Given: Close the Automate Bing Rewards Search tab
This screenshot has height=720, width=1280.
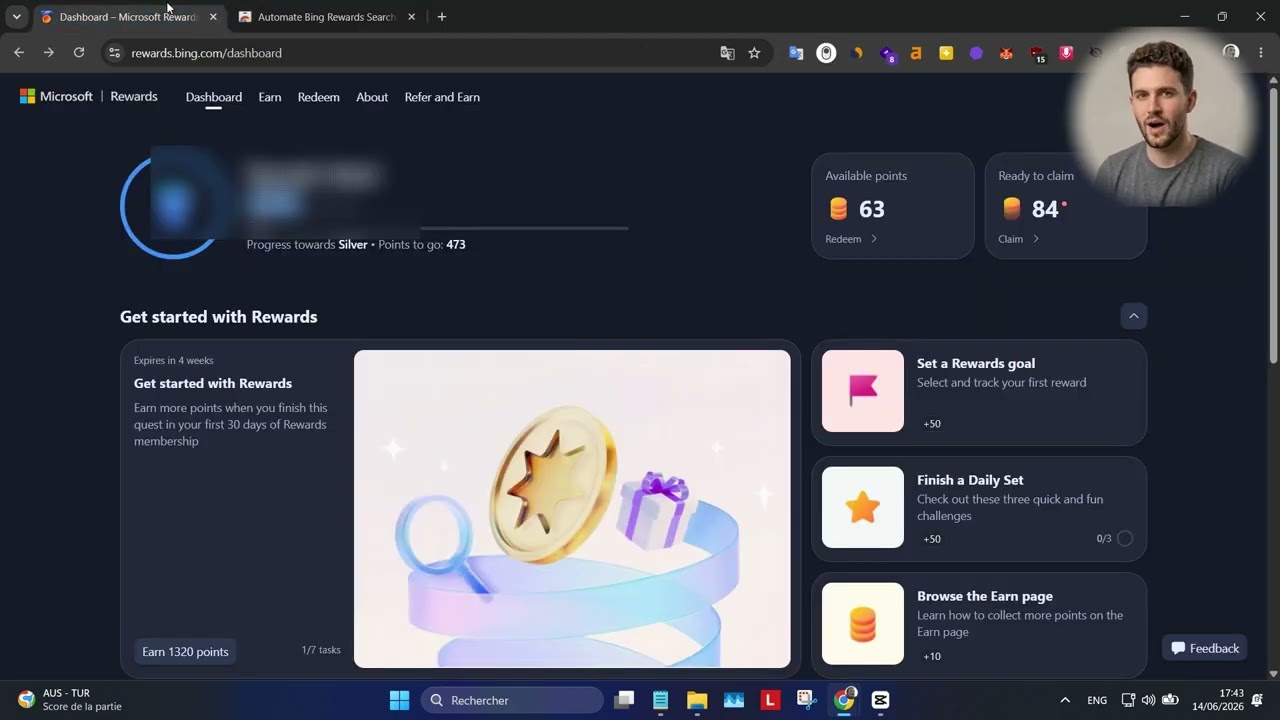Looking at the screenshot, I should coord(411,17).
